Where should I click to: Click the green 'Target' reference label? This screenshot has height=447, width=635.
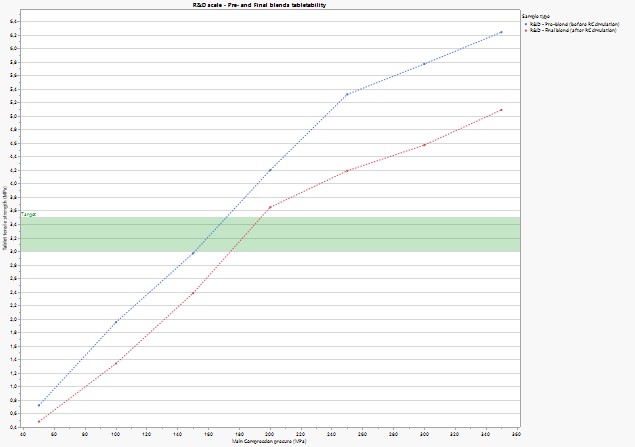pos(28,215)
